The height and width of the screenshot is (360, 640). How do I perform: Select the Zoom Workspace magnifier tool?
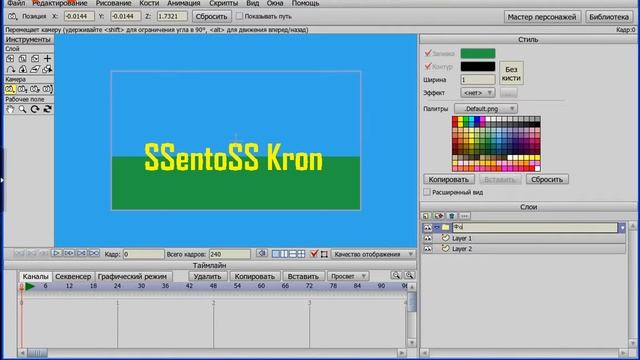point(22,109)
